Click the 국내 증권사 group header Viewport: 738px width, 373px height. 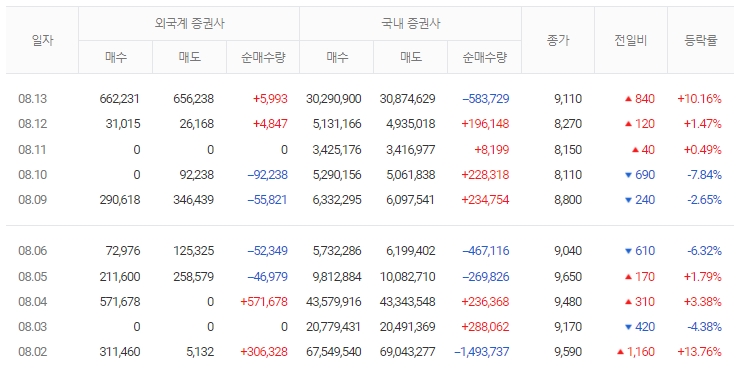pos(410,24)
